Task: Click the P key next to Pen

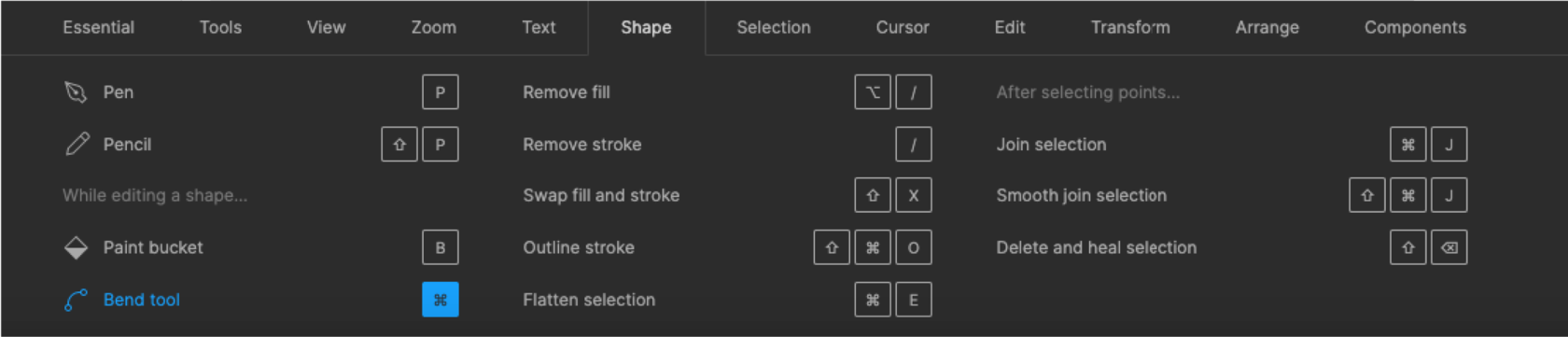Action: (441, 92)
